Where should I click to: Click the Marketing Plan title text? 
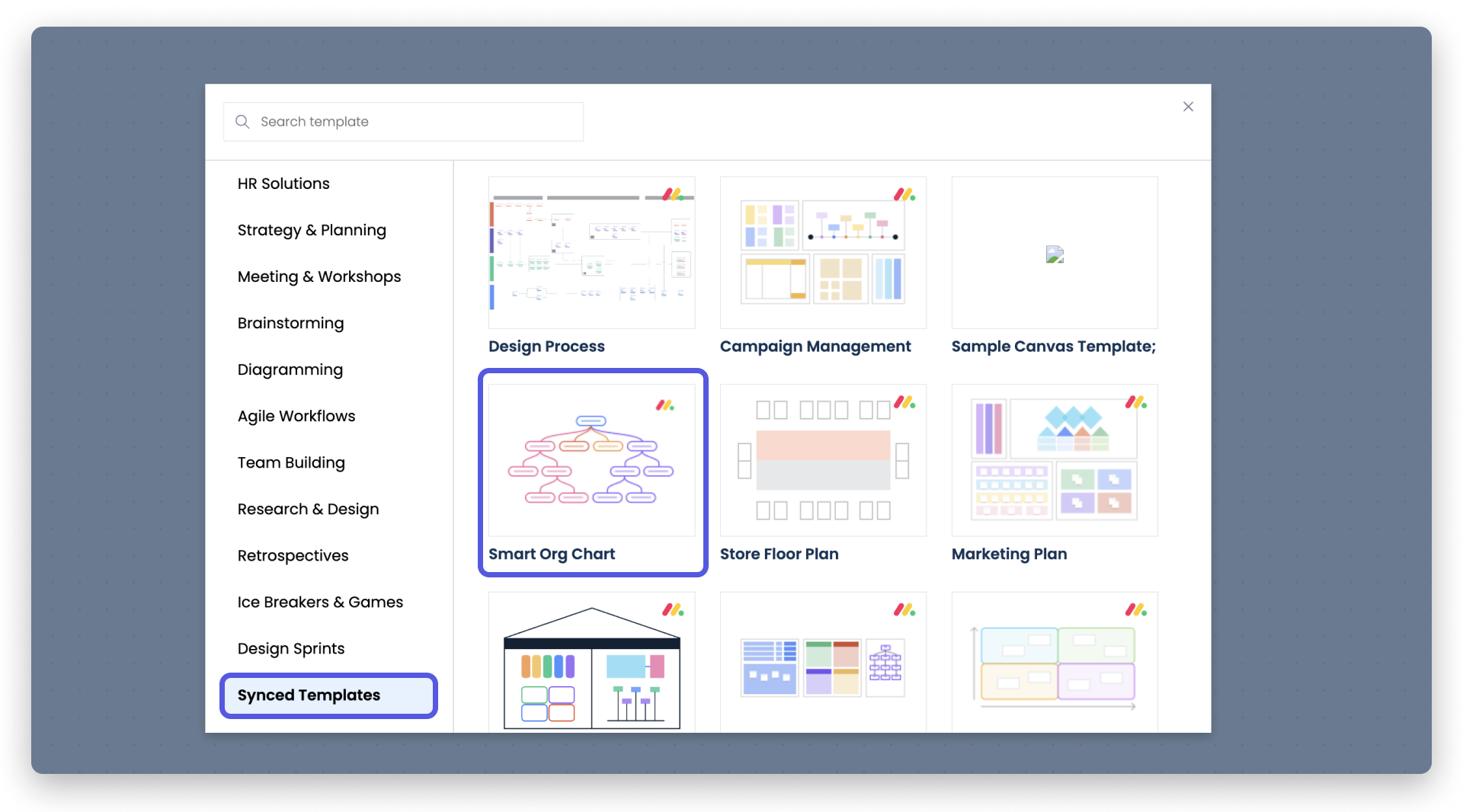click(1009, 554)
